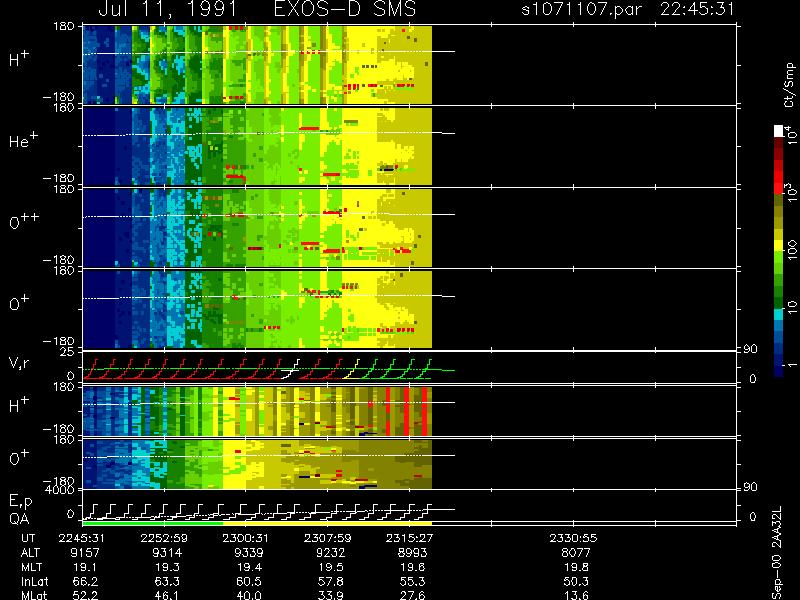Click the 'InLat' row header
This screenshot has width=800, height=600.
click(35, 581)
